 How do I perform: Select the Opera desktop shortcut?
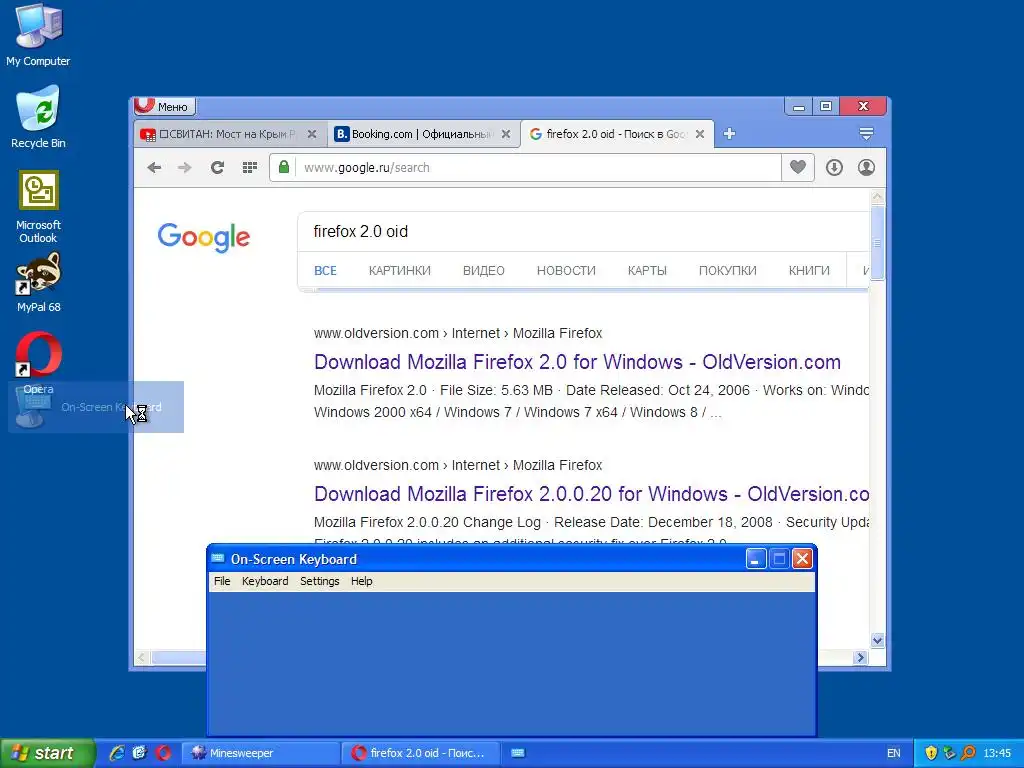(x=38, y=363)
